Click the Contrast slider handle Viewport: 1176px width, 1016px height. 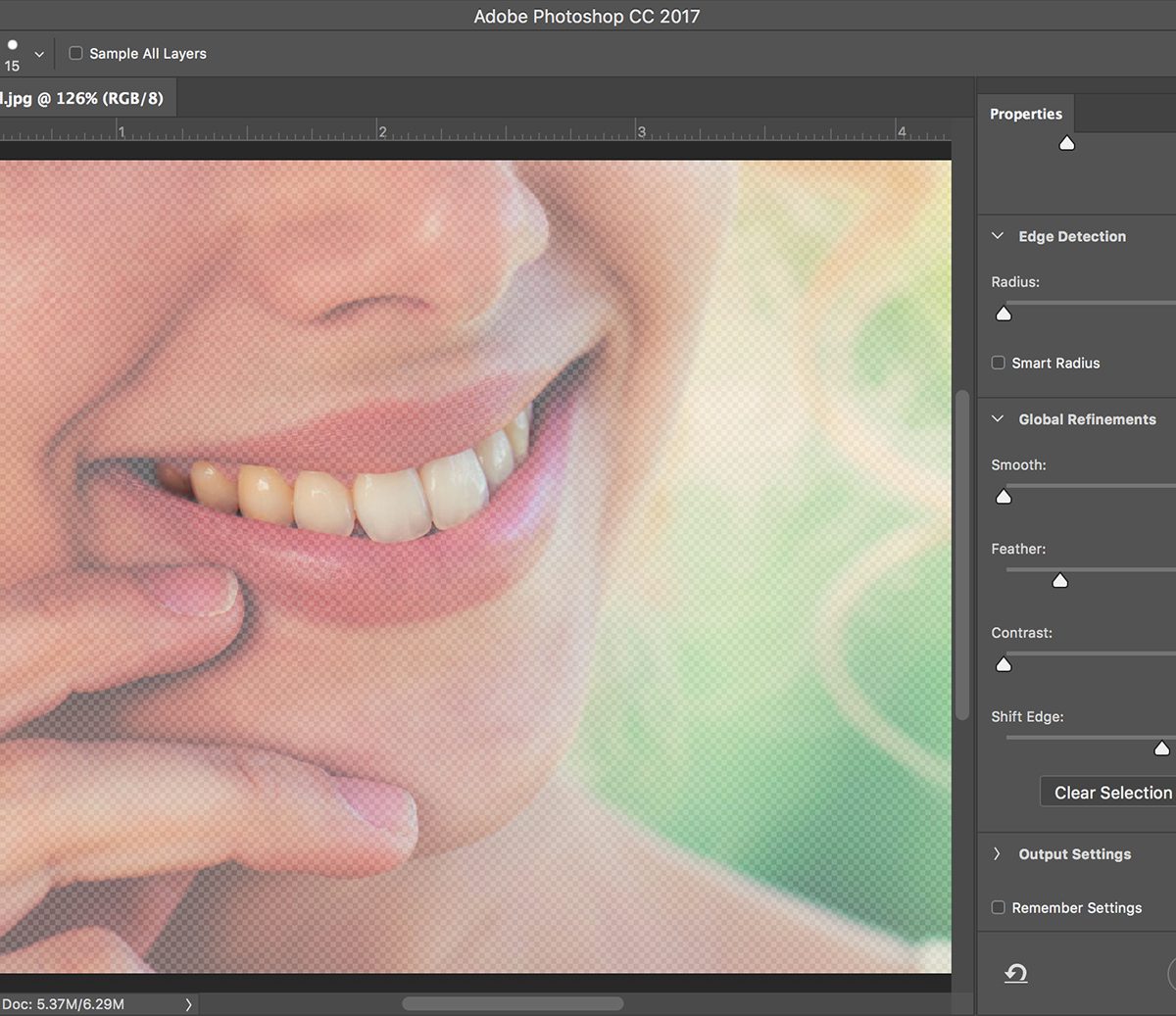(x=1004, y=664)
